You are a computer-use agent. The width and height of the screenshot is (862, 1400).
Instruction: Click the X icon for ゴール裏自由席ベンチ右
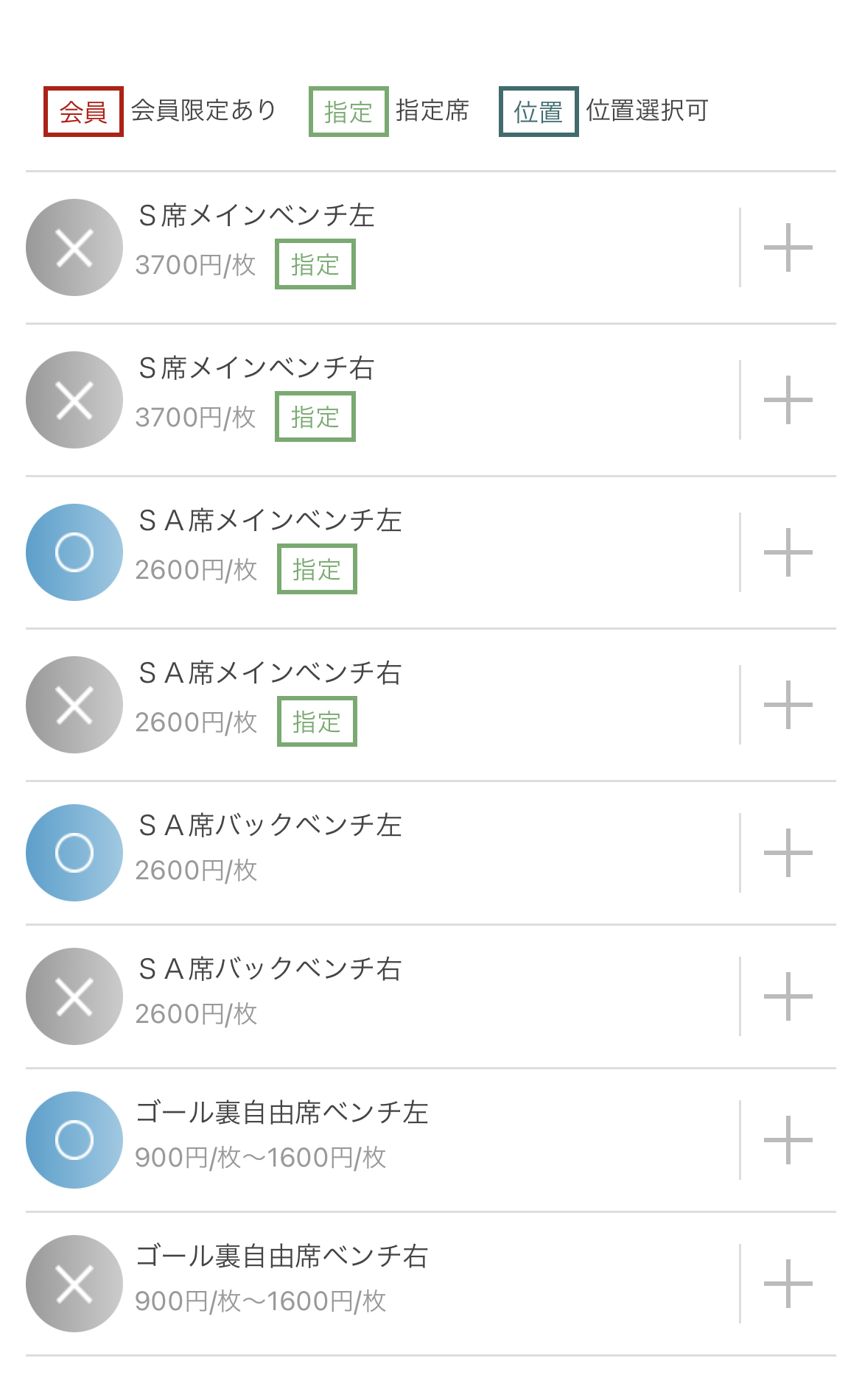coord(74,1284)
